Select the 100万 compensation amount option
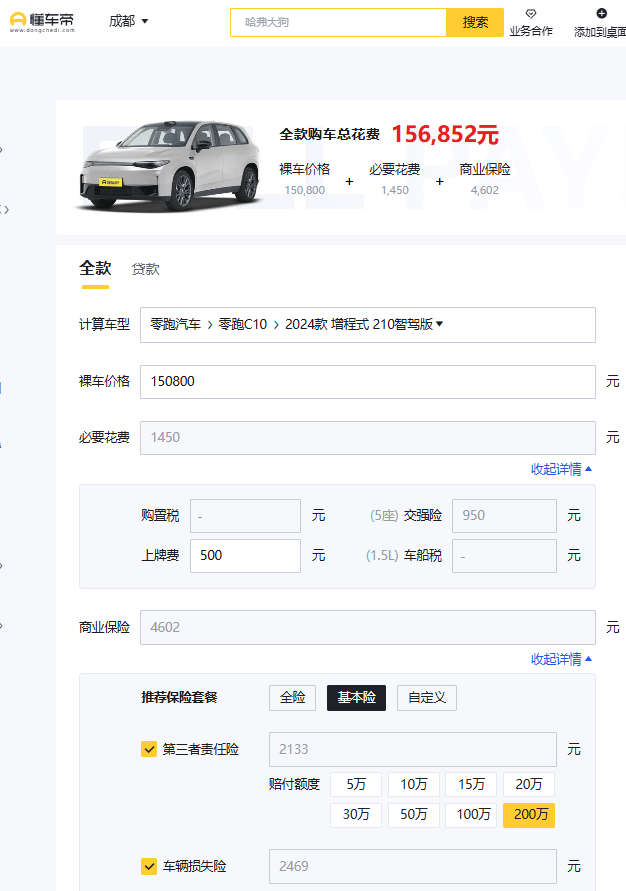 471,815
